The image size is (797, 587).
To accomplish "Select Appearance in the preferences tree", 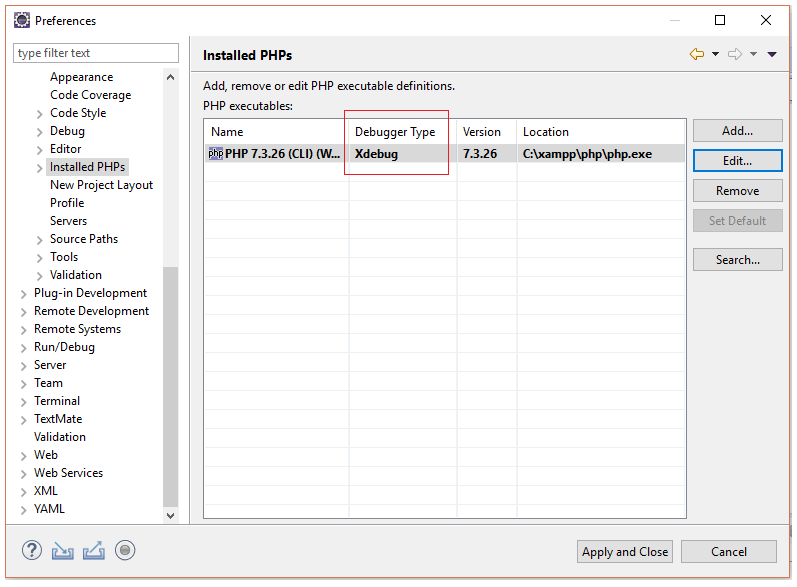I will coord(81,77).
